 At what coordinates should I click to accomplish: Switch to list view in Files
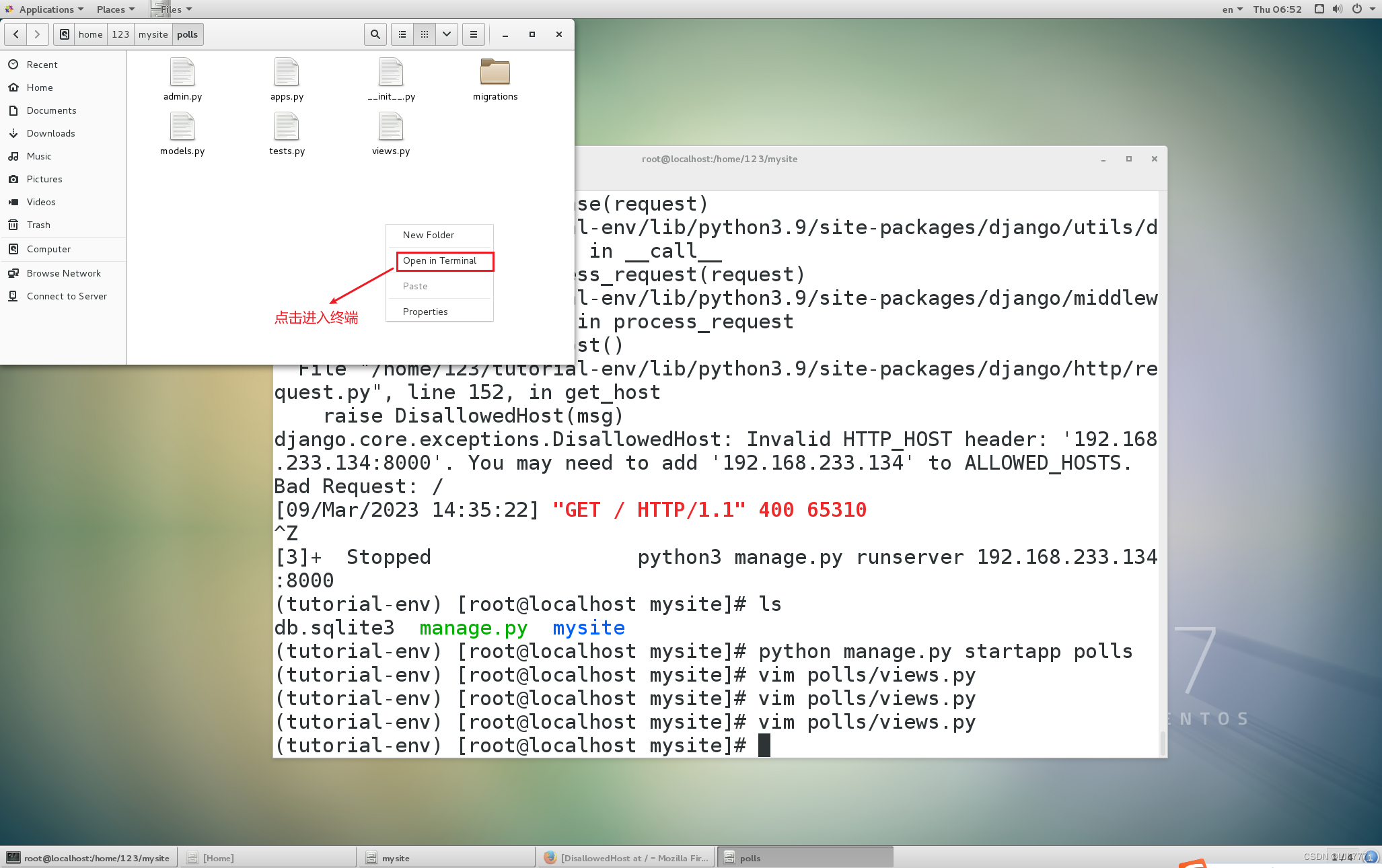(402, 34)
